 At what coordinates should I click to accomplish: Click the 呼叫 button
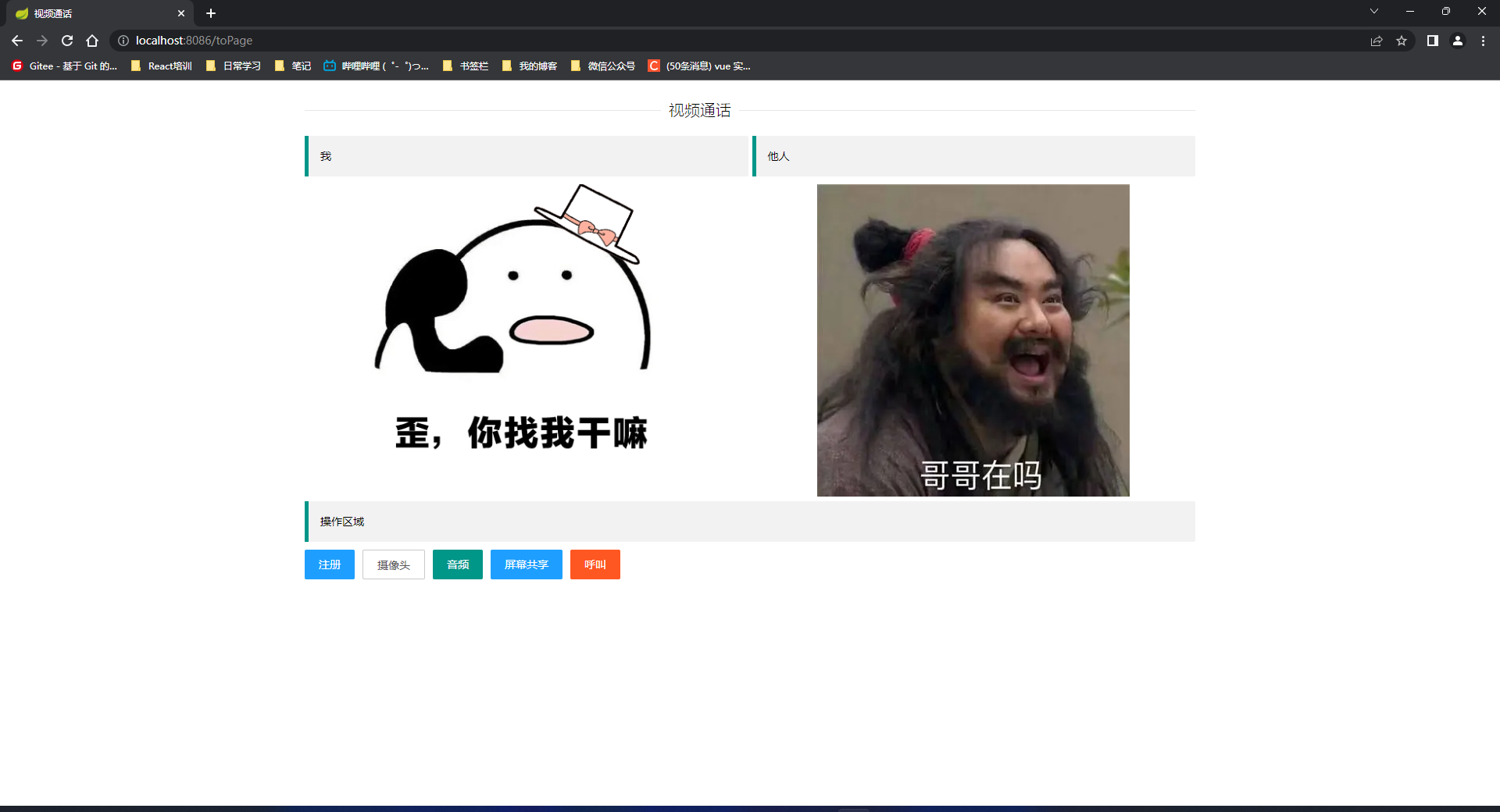pyautogui.click(x=595, y=564)
